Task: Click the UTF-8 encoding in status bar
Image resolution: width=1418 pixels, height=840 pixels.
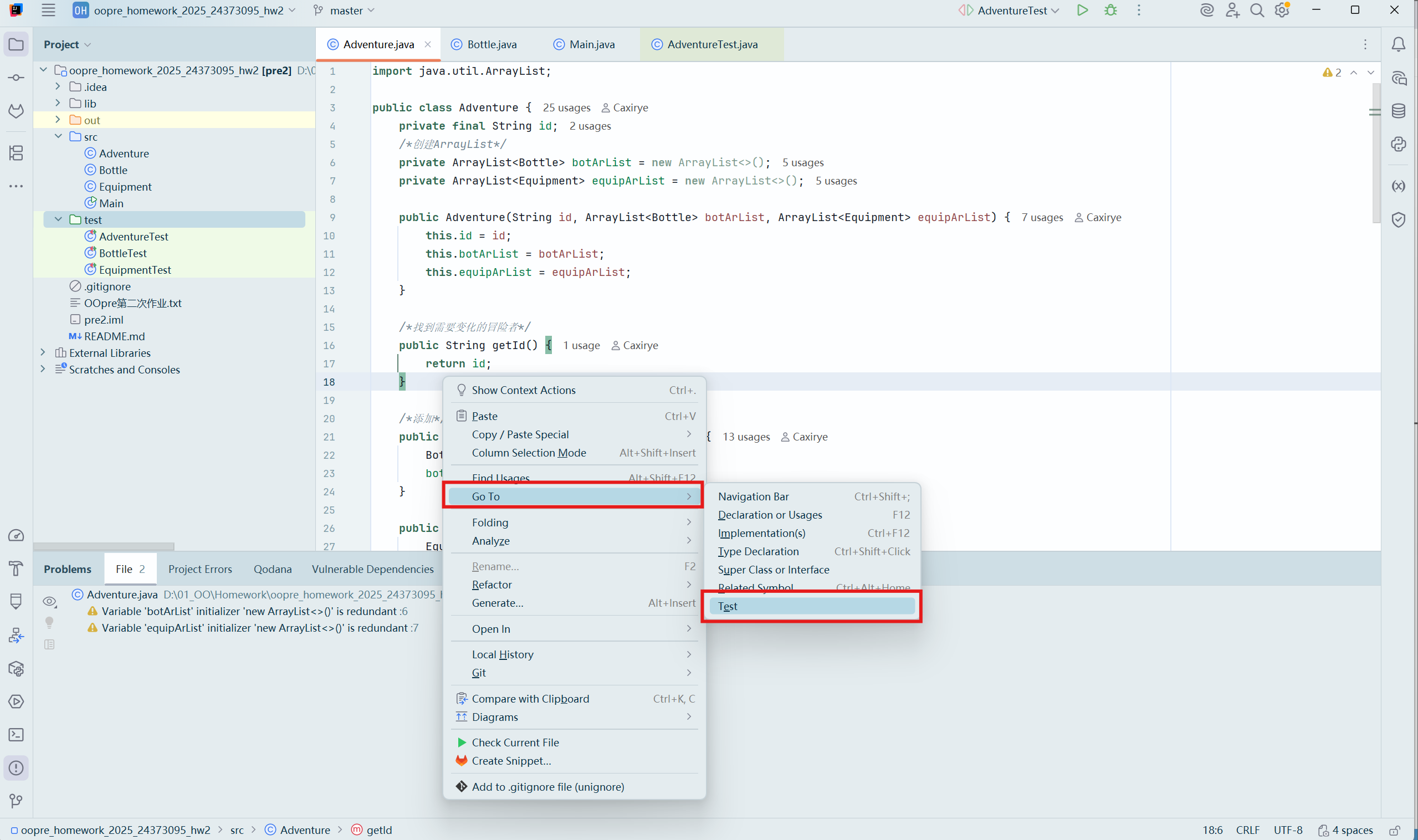Action: 1287,831
